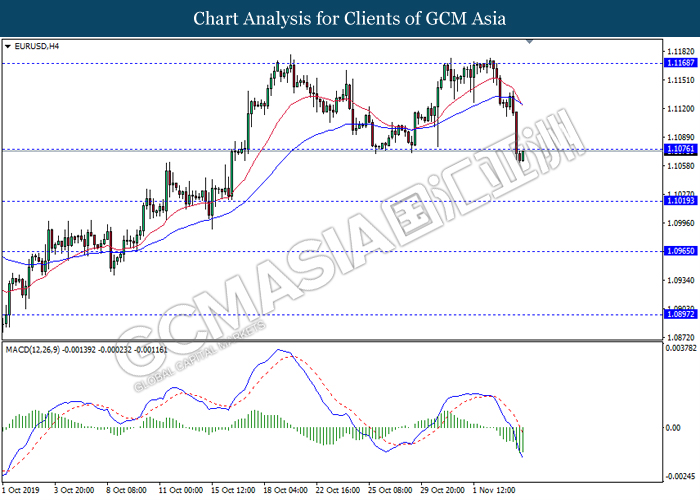Click the 1.08720 price axis value
The image size is (700, 500).
click(681, 338)
